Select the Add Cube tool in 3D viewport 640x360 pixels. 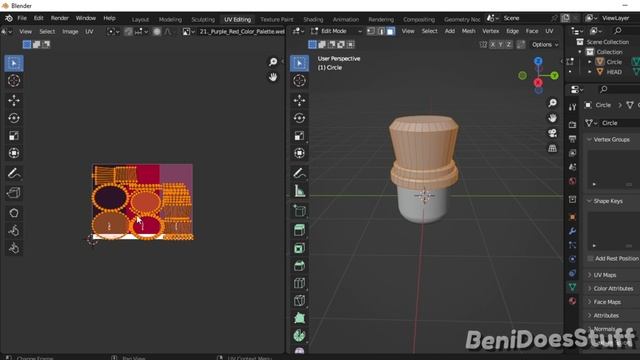300,211
